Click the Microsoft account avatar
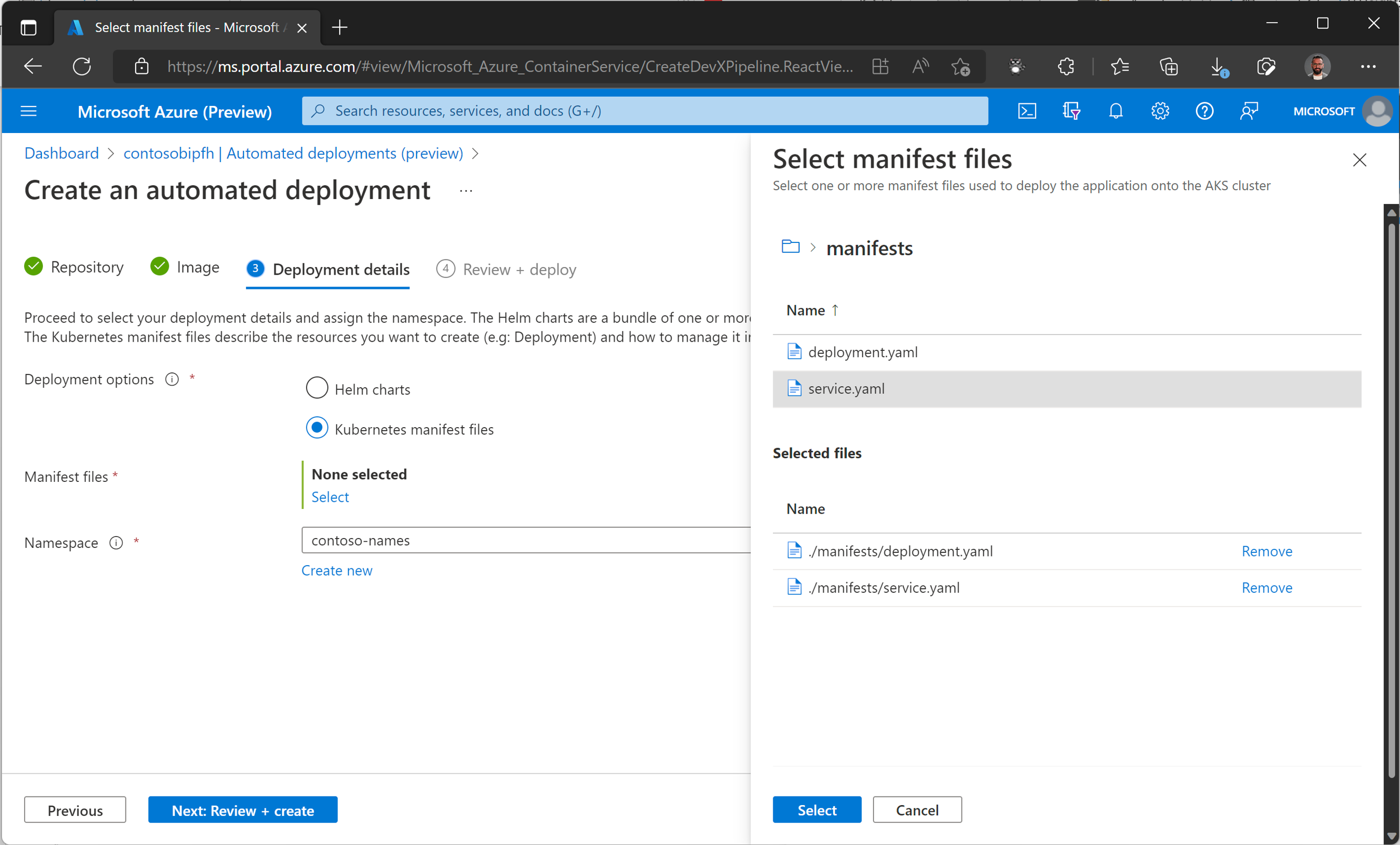 tap(1377, 110)
